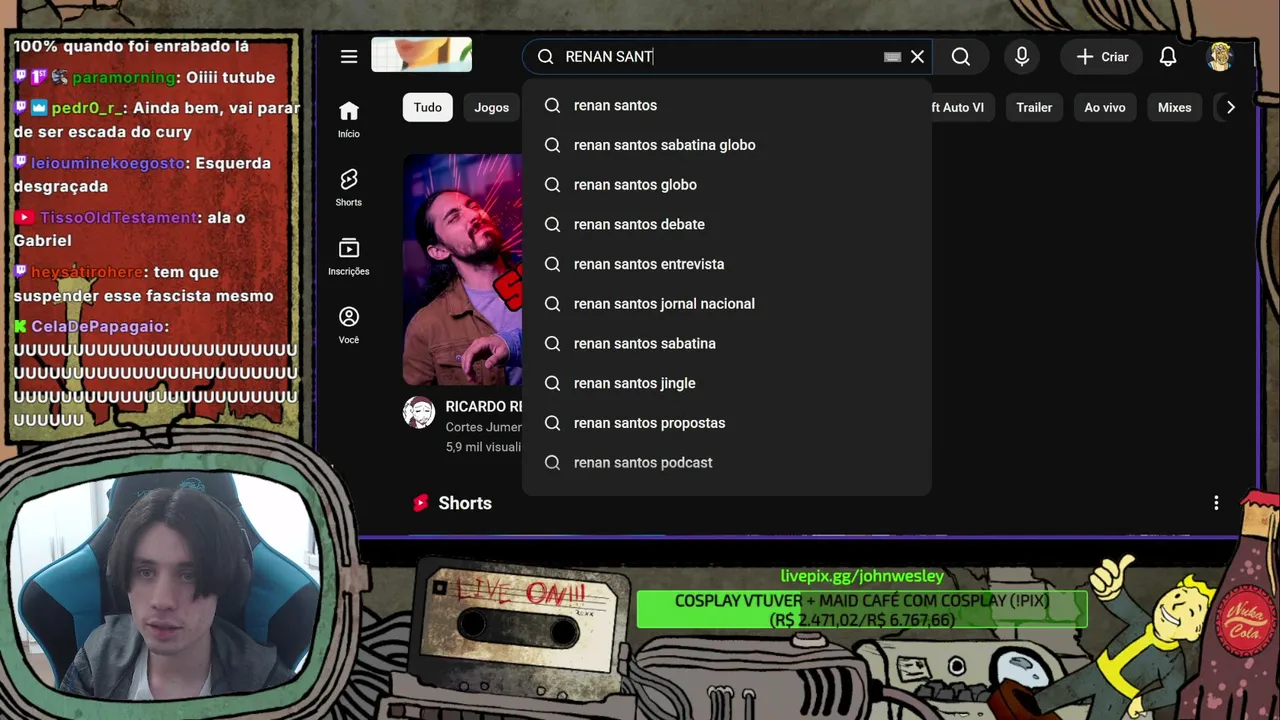
Task: Start voice search with the microphone
Action: 1022,57
